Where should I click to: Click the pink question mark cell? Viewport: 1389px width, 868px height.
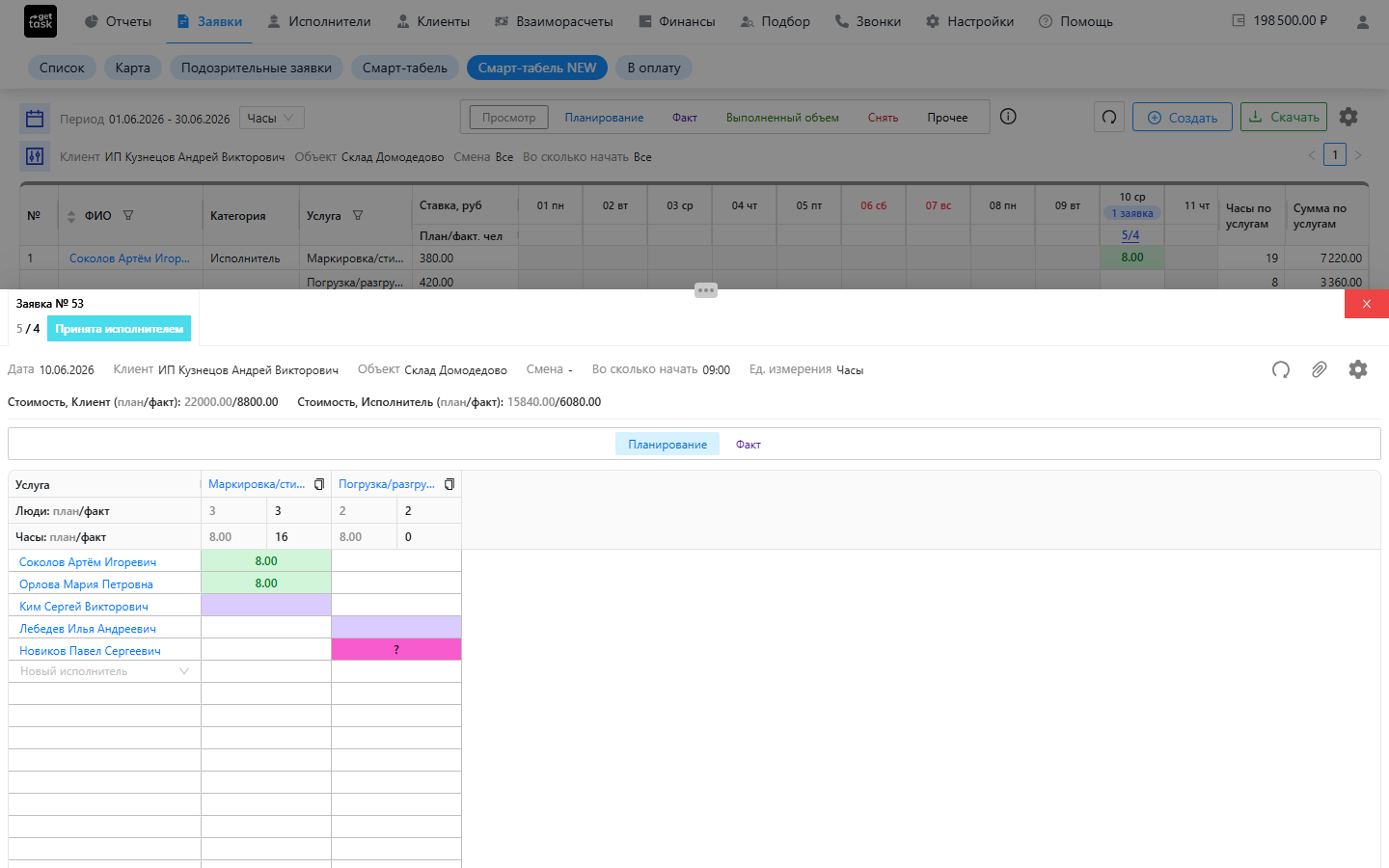(396, 650)
